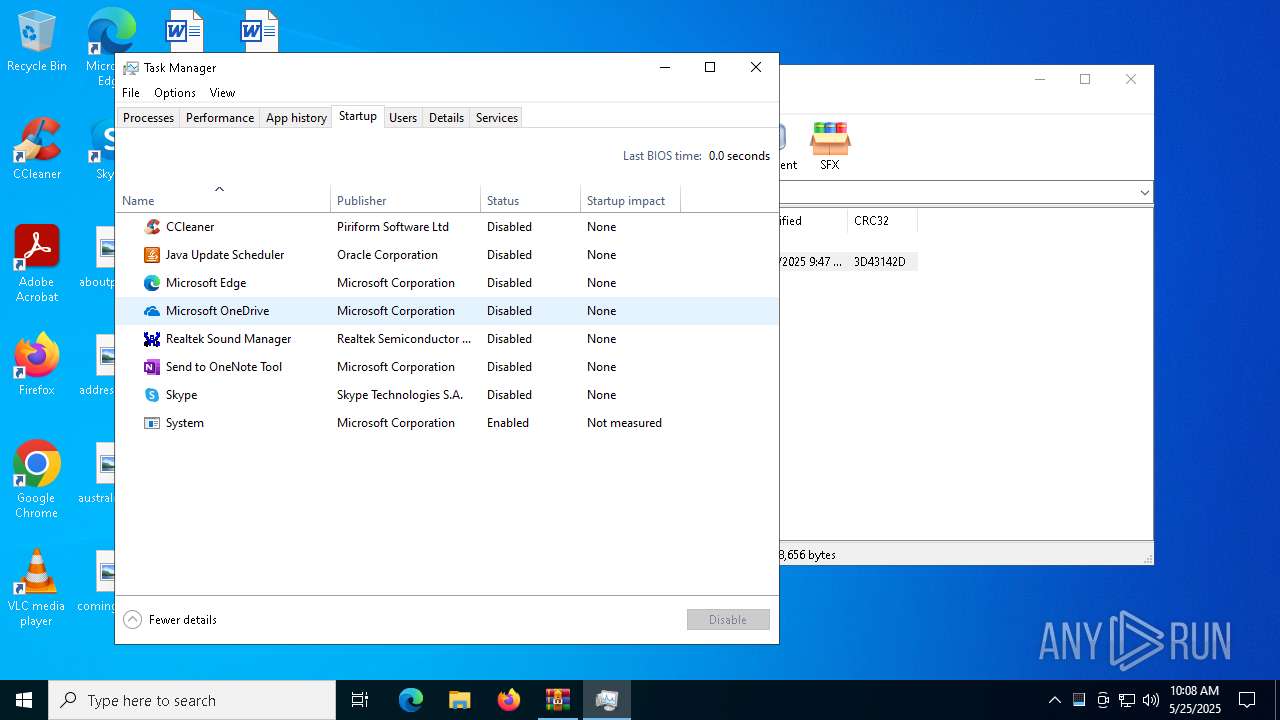Open the network icon in system tray
Screen dimensions: 1280x720
click(x=1127, y=700)
